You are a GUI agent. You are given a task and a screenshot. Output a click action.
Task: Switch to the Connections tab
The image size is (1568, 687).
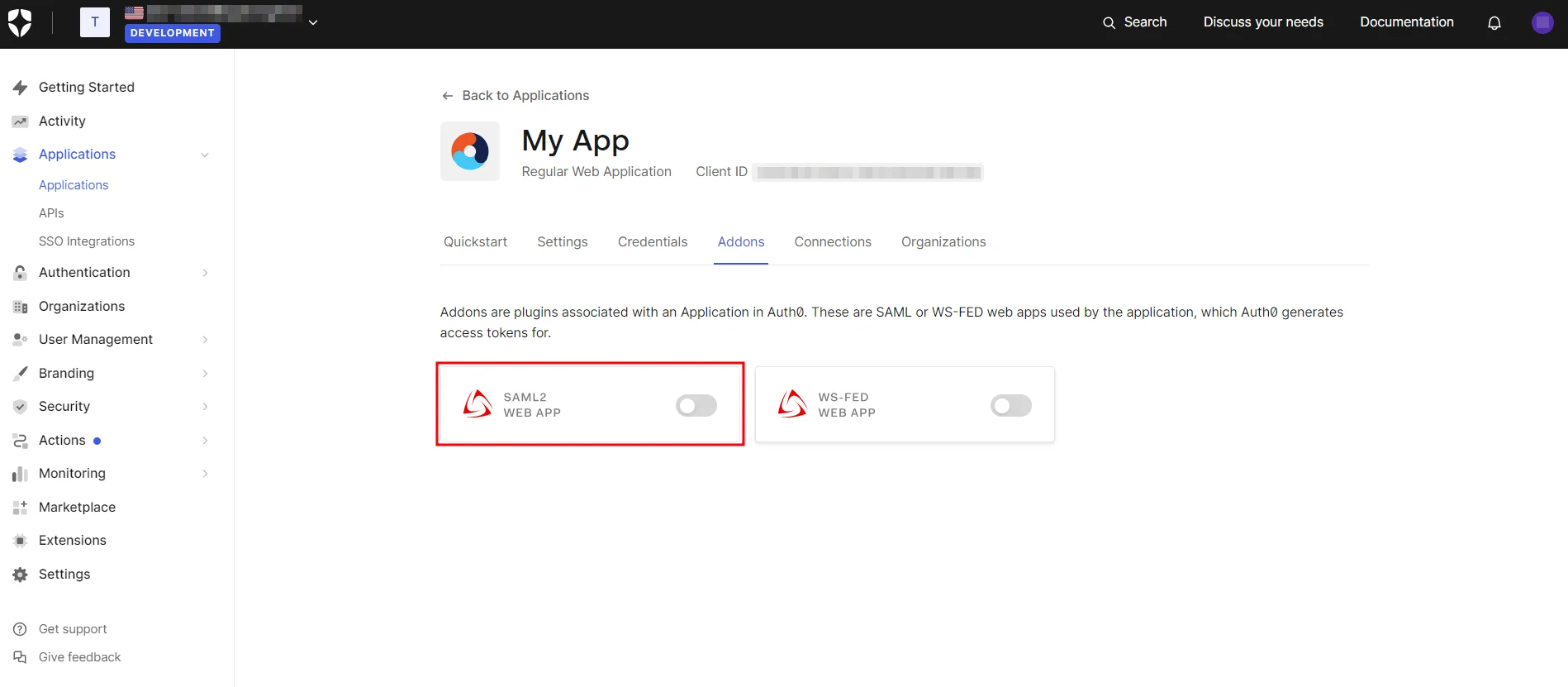(833, 242)
